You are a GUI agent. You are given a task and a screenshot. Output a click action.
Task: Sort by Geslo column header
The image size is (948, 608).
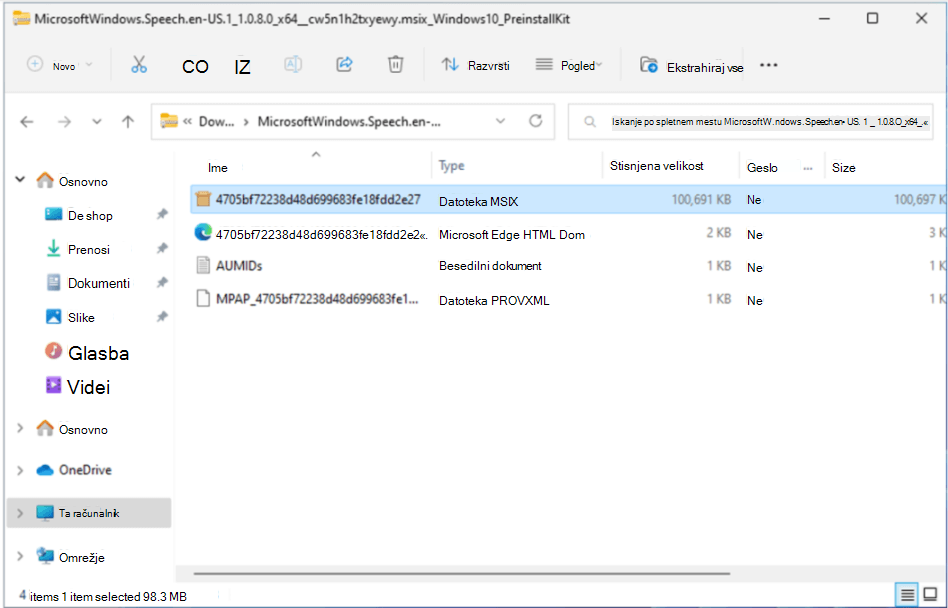[x=762, y=168]
